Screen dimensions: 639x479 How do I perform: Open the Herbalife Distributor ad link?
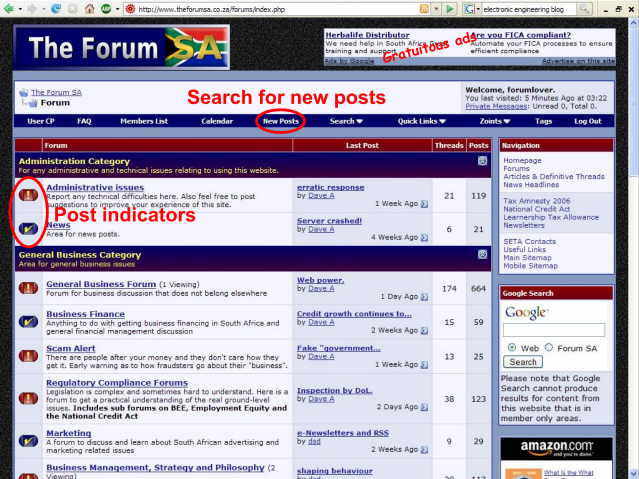coord(367,35)
